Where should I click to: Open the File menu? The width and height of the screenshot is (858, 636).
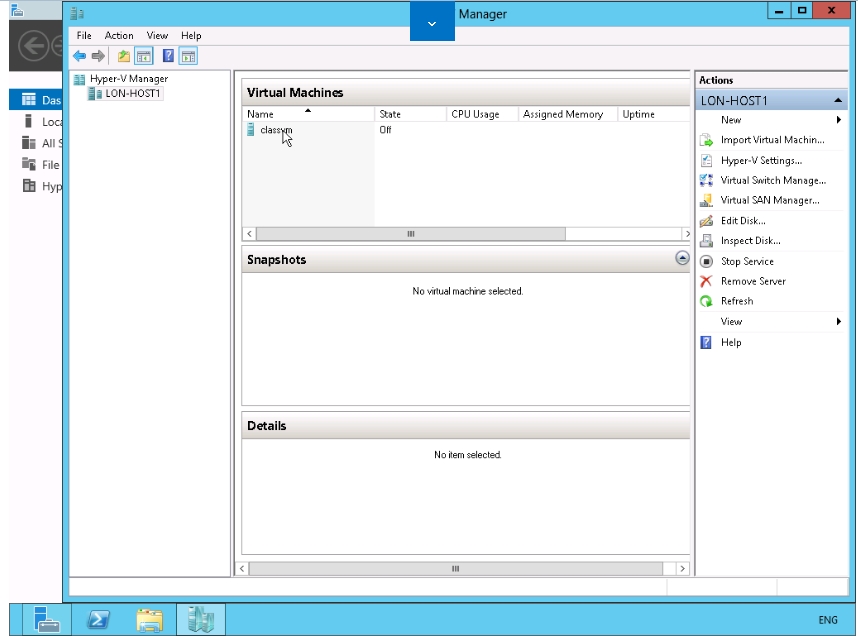tap(84, 36)
